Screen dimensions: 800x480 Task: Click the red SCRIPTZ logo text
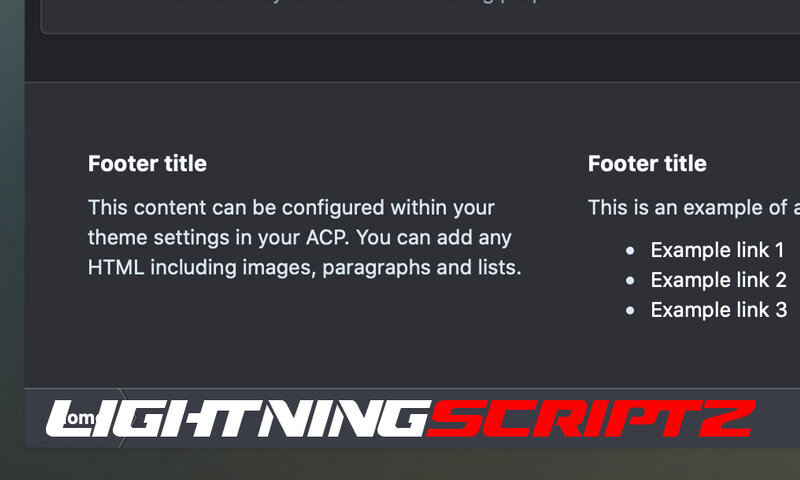click(590, 418)
